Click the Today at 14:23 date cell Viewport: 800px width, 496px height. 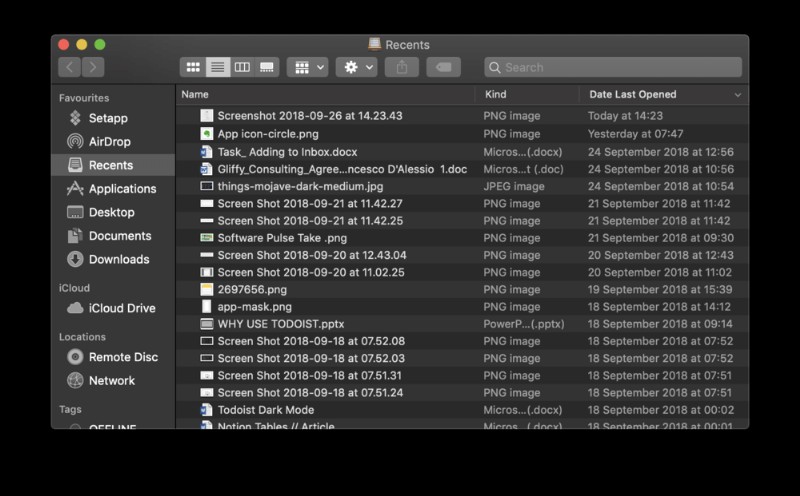tap(625, 116)
